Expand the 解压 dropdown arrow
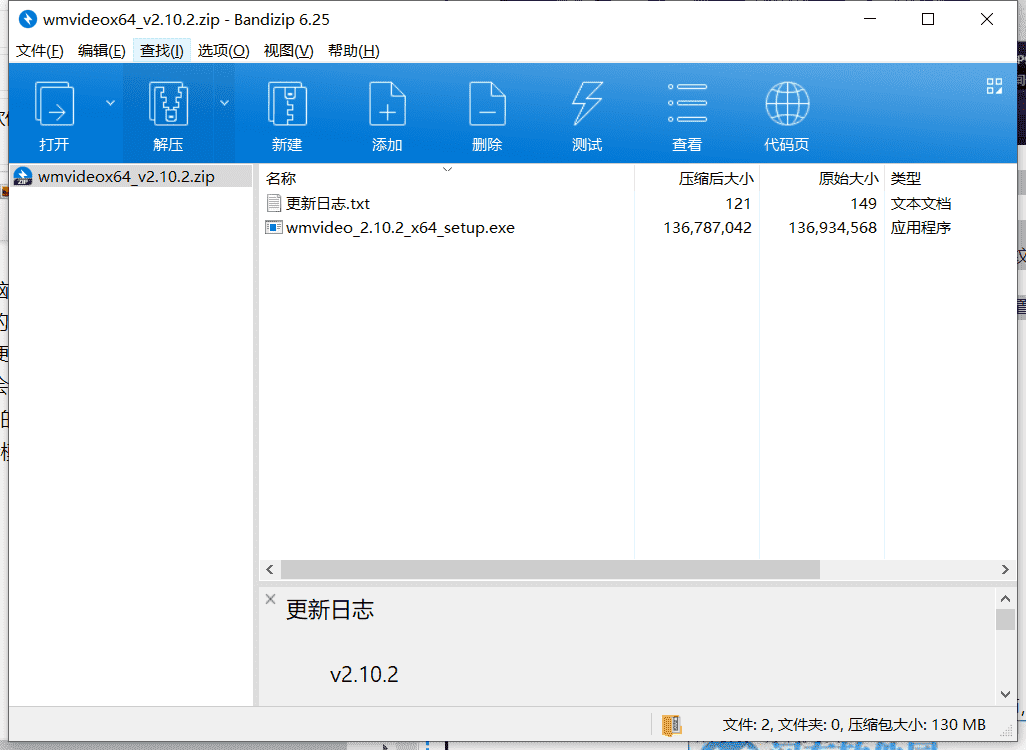1026x750 pixels. [x=224, y=103]
